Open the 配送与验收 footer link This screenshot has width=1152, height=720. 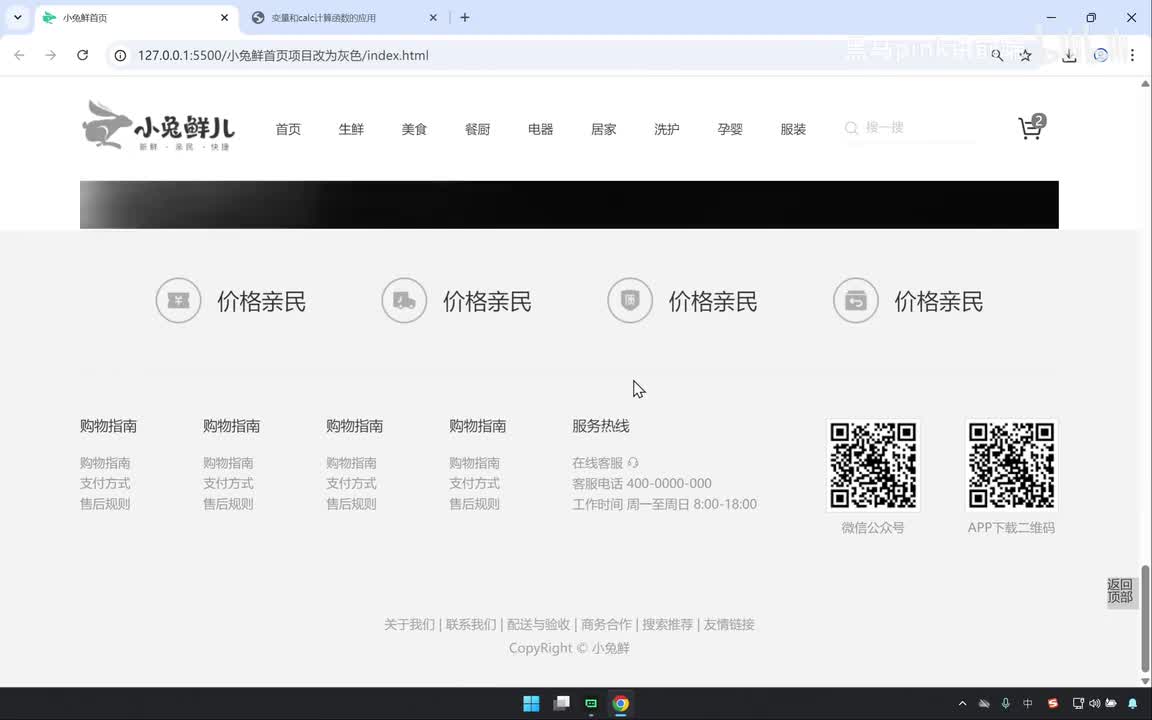[539, 624]
